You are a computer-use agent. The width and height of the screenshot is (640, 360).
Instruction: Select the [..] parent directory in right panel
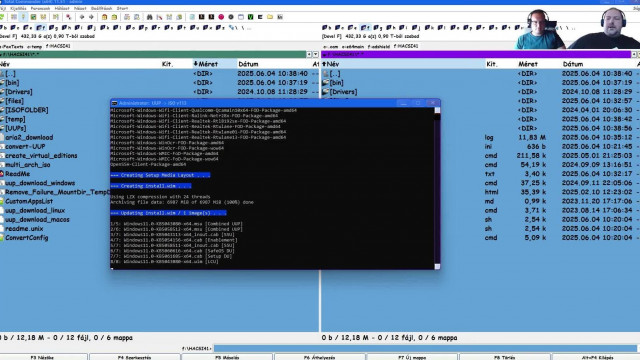click(x=335, y=74)
